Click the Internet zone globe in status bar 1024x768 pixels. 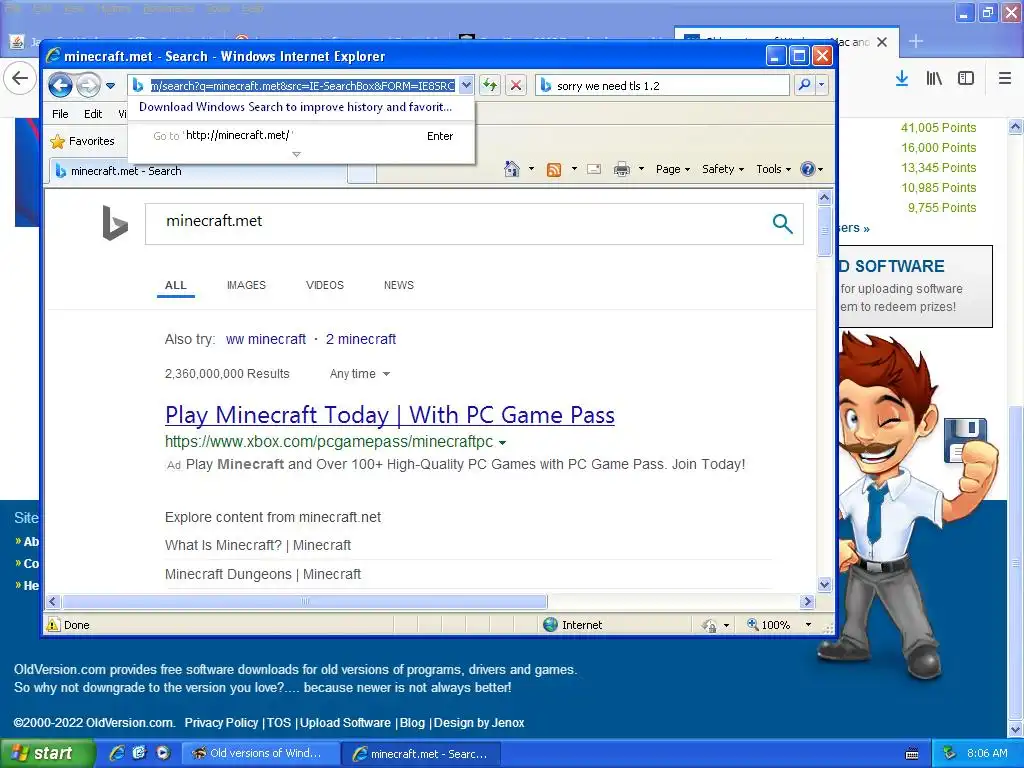click(551, 625)
